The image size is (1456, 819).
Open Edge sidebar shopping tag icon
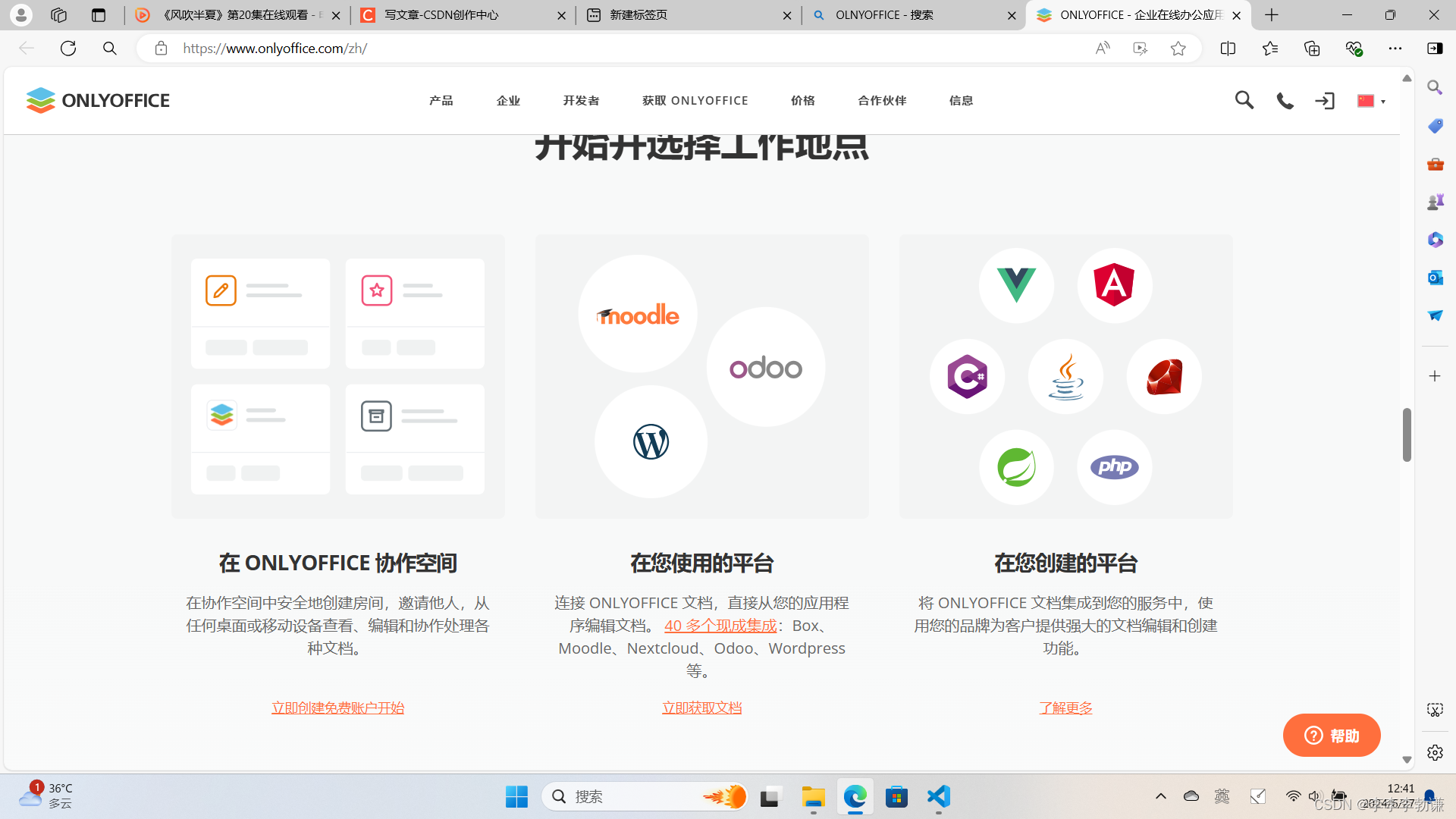(x=1435, y=126)
